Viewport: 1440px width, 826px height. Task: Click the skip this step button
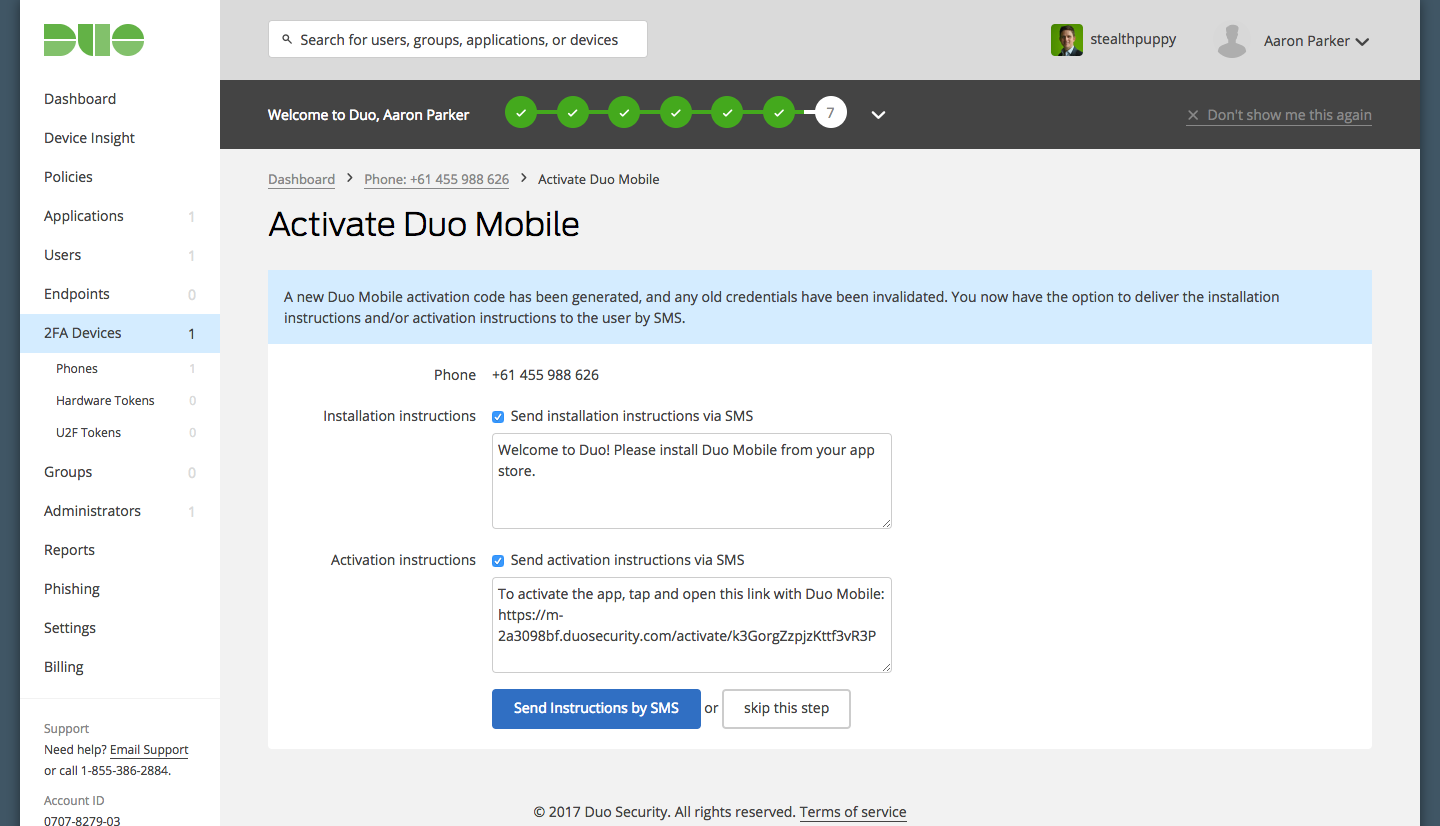click(786, 708)
